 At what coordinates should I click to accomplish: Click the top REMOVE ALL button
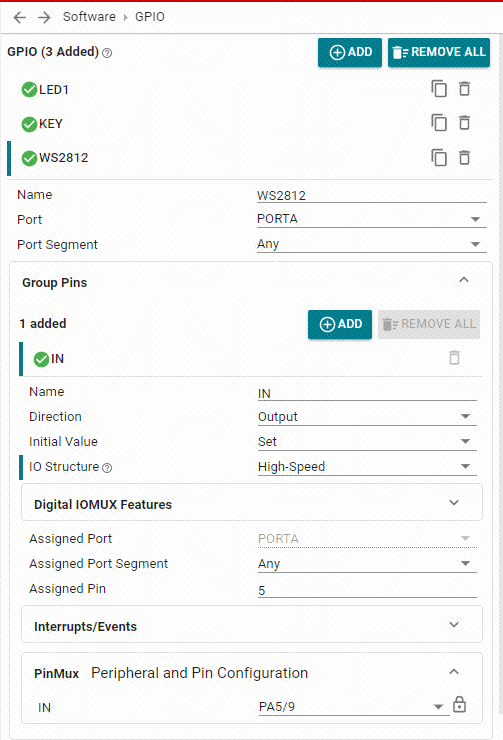pyautogui.click(x=439, y=52)
